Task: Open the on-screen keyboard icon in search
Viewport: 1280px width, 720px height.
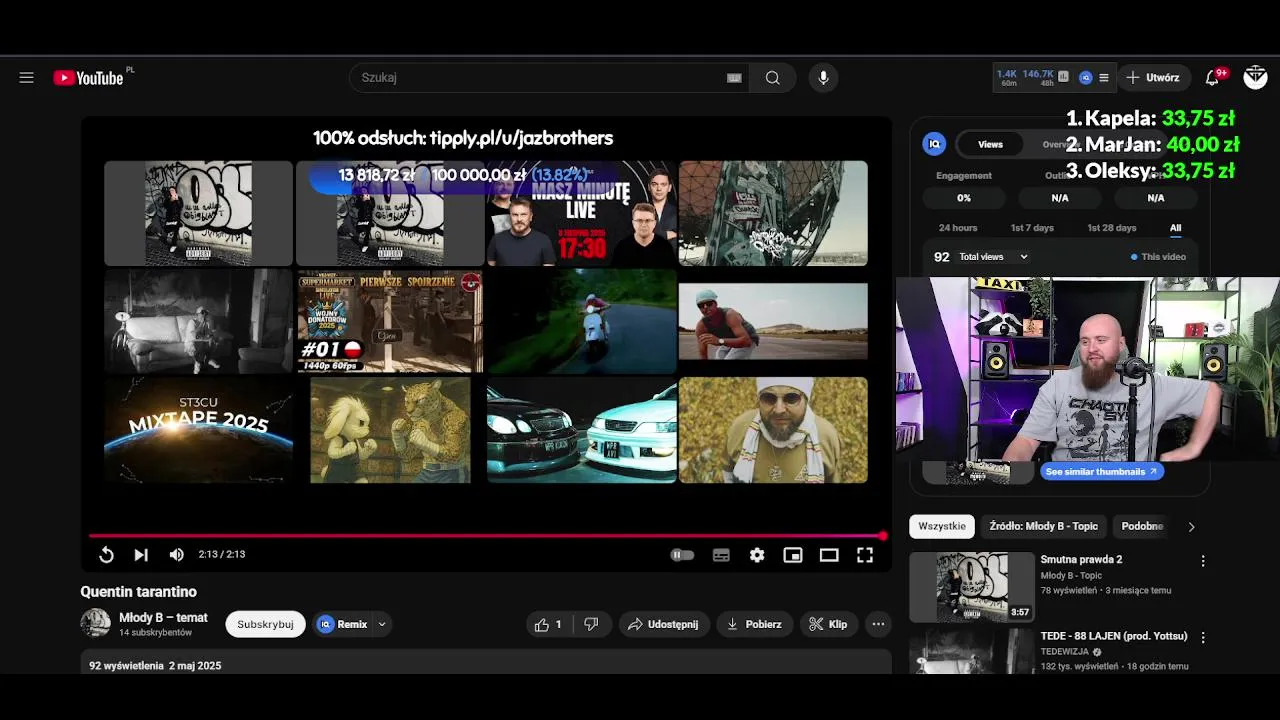Action: point(734,78)
